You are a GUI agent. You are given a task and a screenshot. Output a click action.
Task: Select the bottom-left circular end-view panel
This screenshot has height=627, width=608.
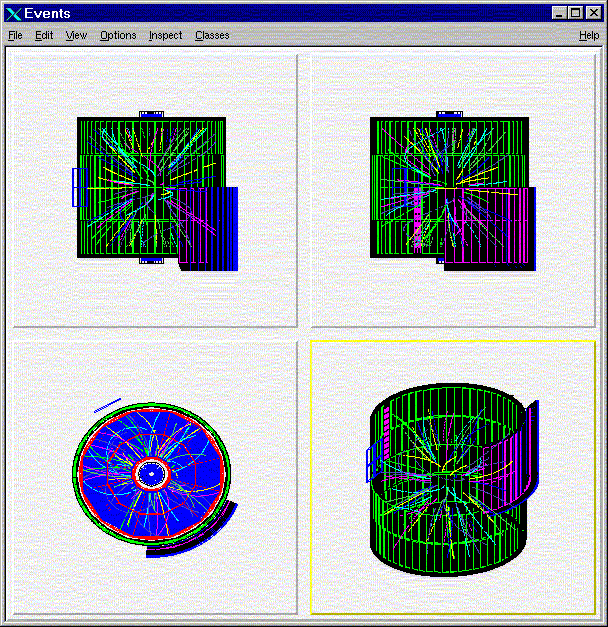coord(154,476)
